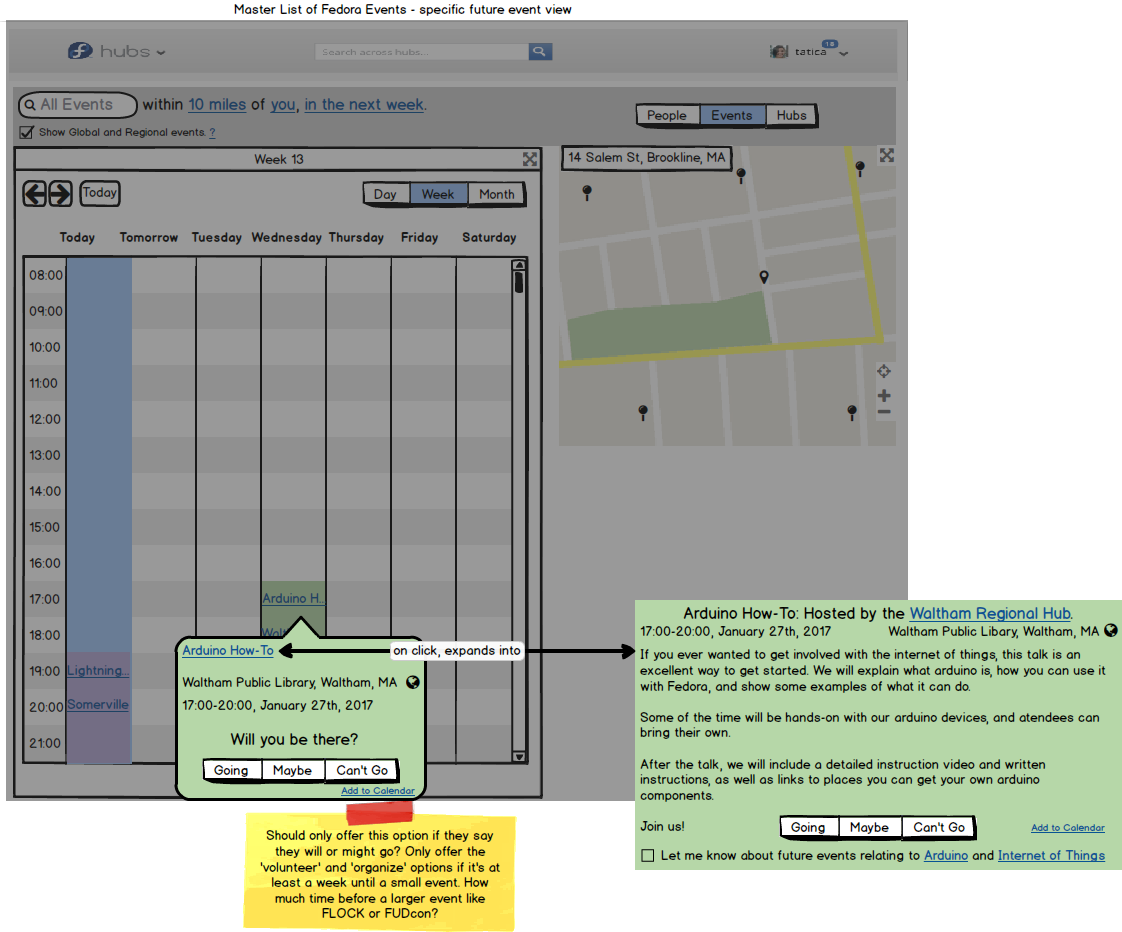Viewport: 1122px width, 932px height.
Task: Select the Week view tab
Action: pyautogui.click(x=438, y=194)
